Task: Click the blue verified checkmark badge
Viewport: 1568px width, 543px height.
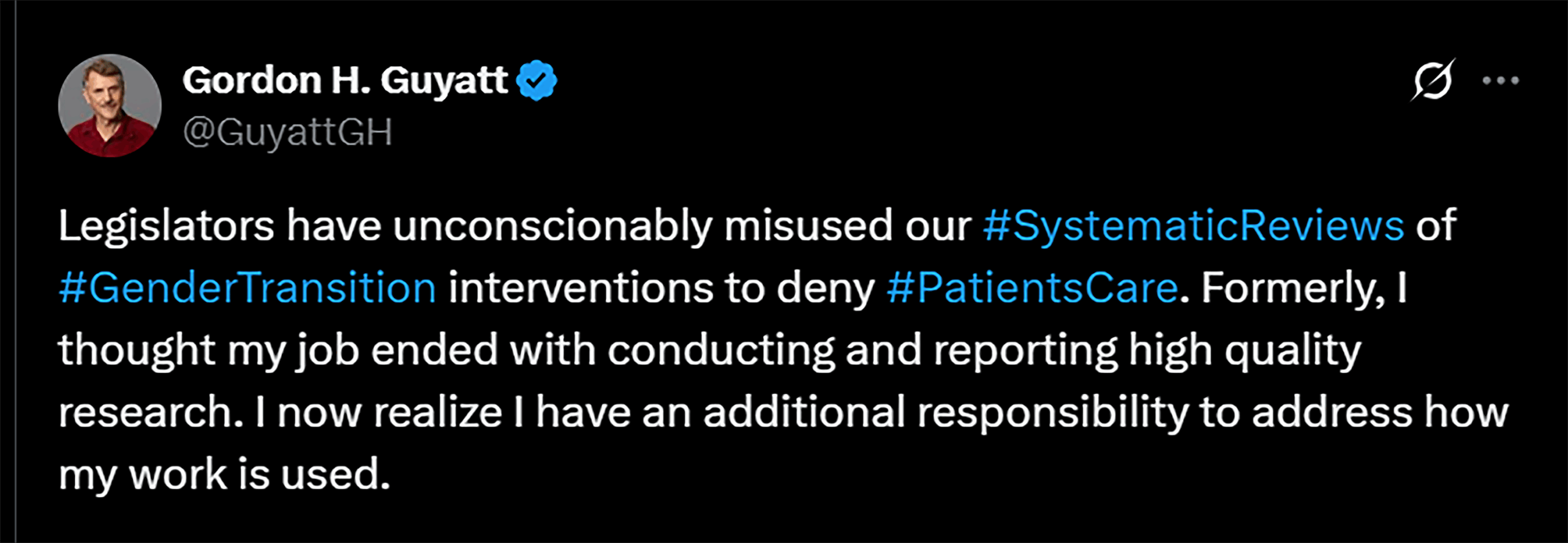Action: pyautogui.click(x=537, y=80)
